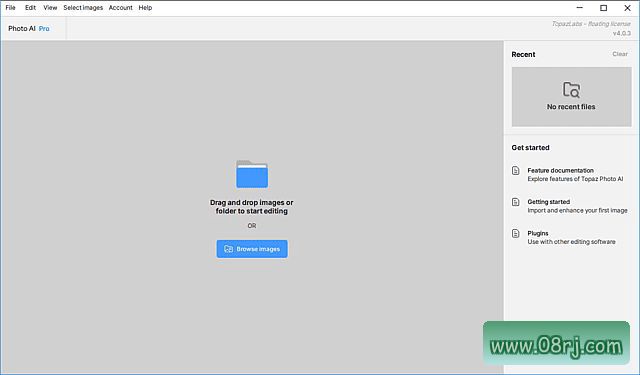Click the TopazLabs floating license text
Screen dimensions: 640x375
tap(591, 24)
